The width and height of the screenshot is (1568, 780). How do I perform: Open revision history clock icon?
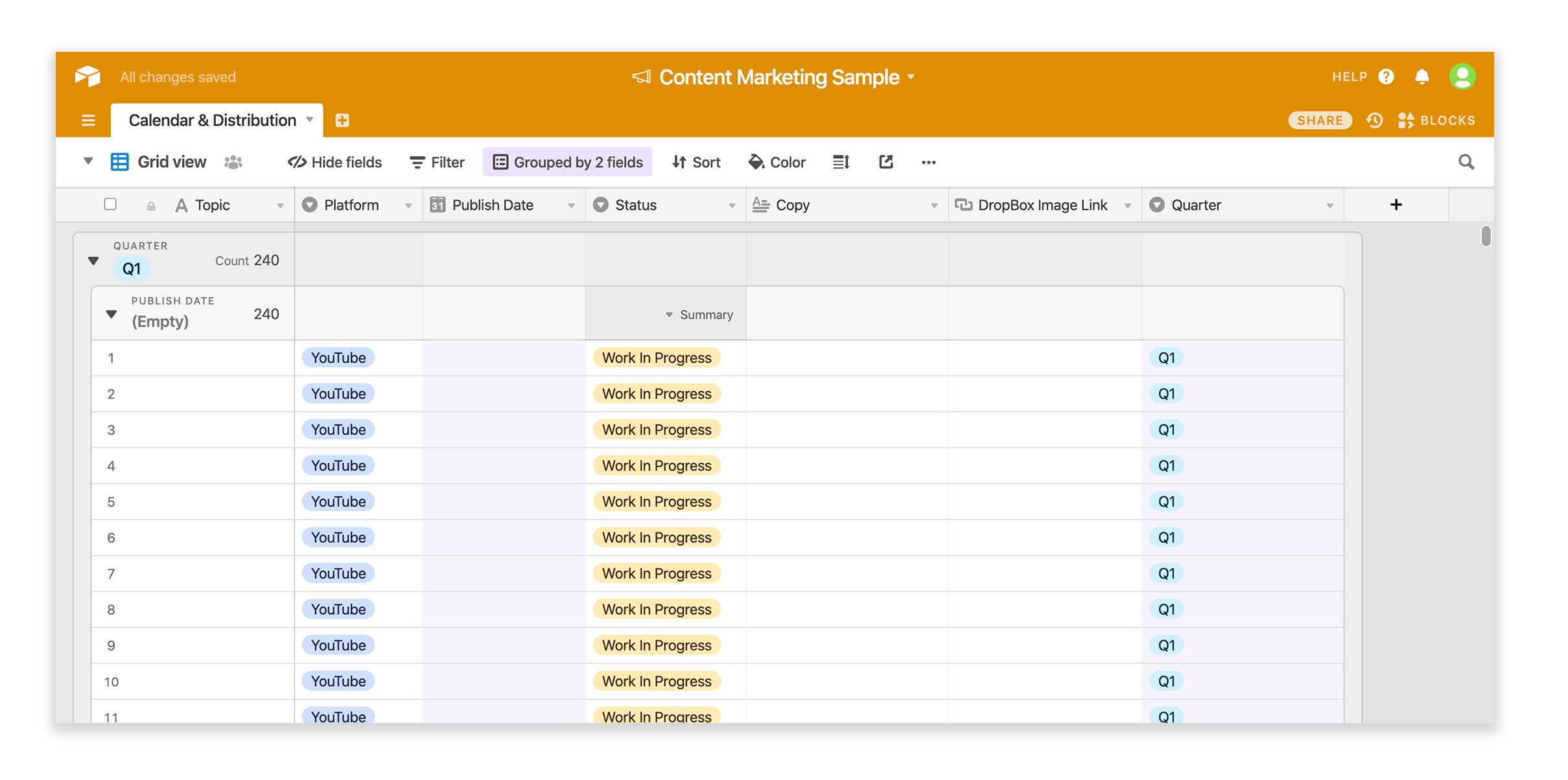1374,120
